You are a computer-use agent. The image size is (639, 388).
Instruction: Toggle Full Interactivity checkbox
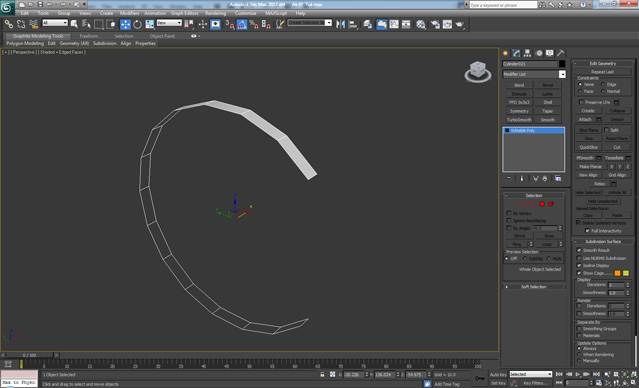[587, 231]
